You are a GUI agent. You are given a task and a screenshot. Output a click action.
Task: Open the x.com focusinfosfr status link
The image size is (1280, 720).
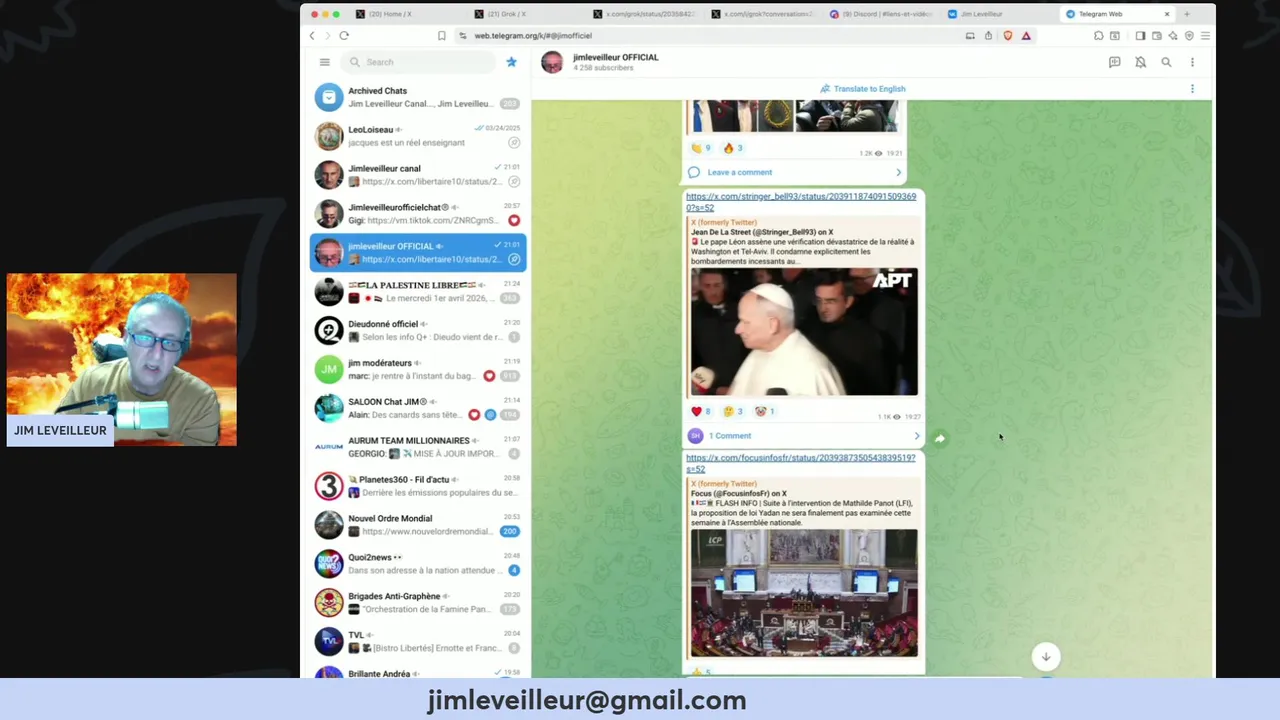tap(800, 463)
